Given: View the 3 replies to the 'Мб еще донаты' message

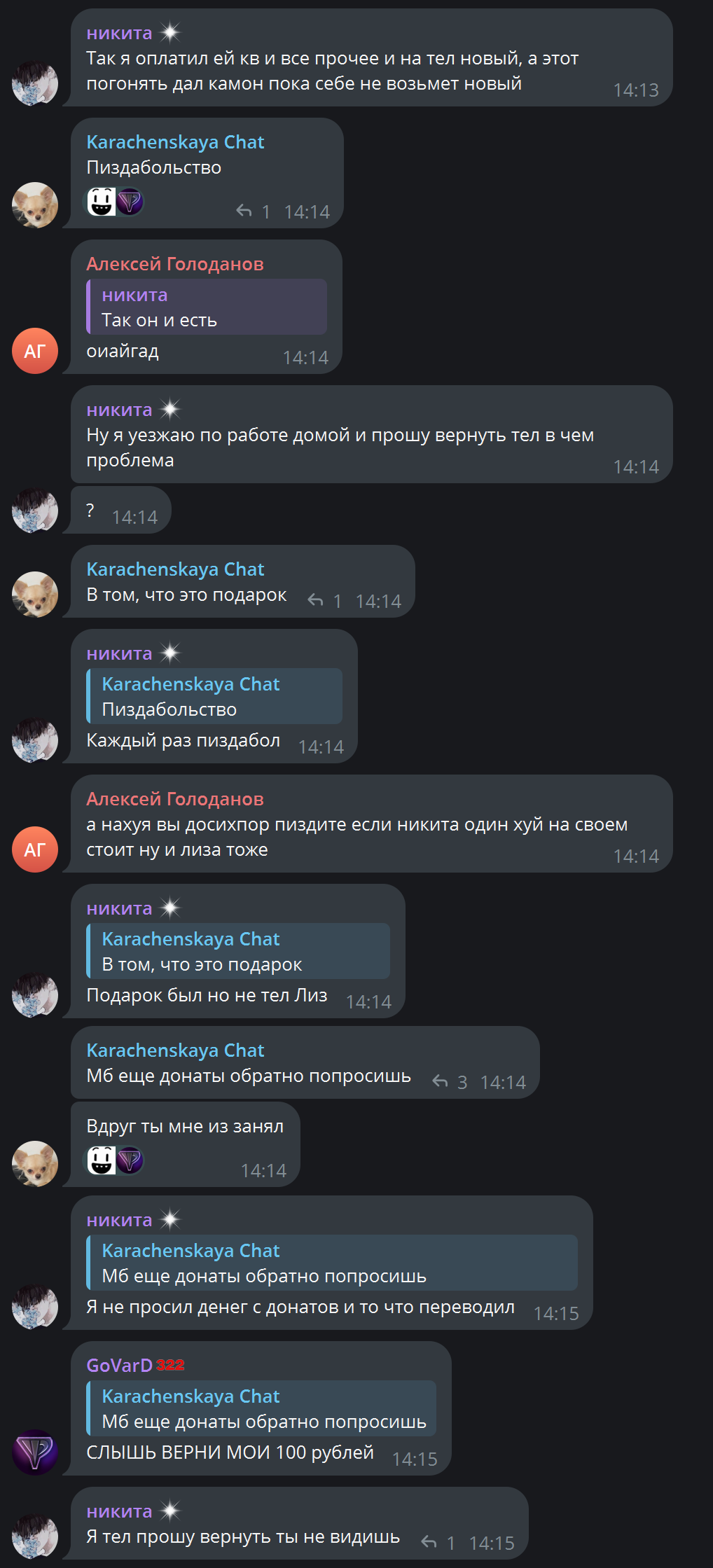Looking at the screenshot, I should click(450, 1082).
